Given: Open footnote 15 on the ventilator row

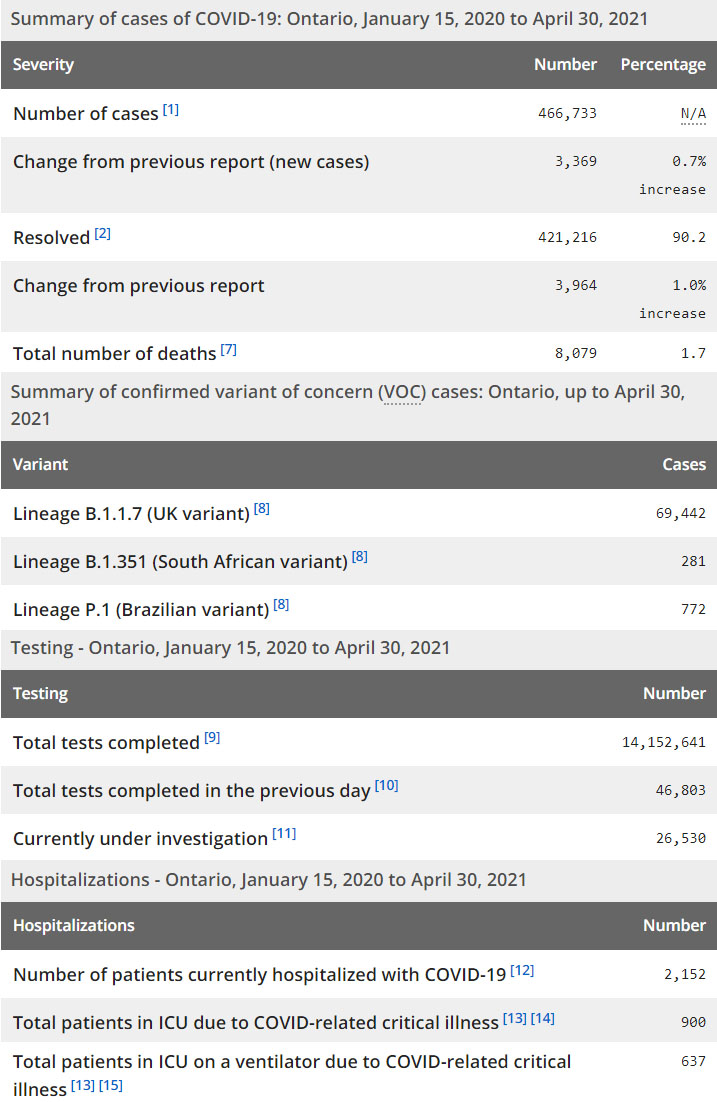Looking at the screenshot, I should click(x=111, y=1085).
